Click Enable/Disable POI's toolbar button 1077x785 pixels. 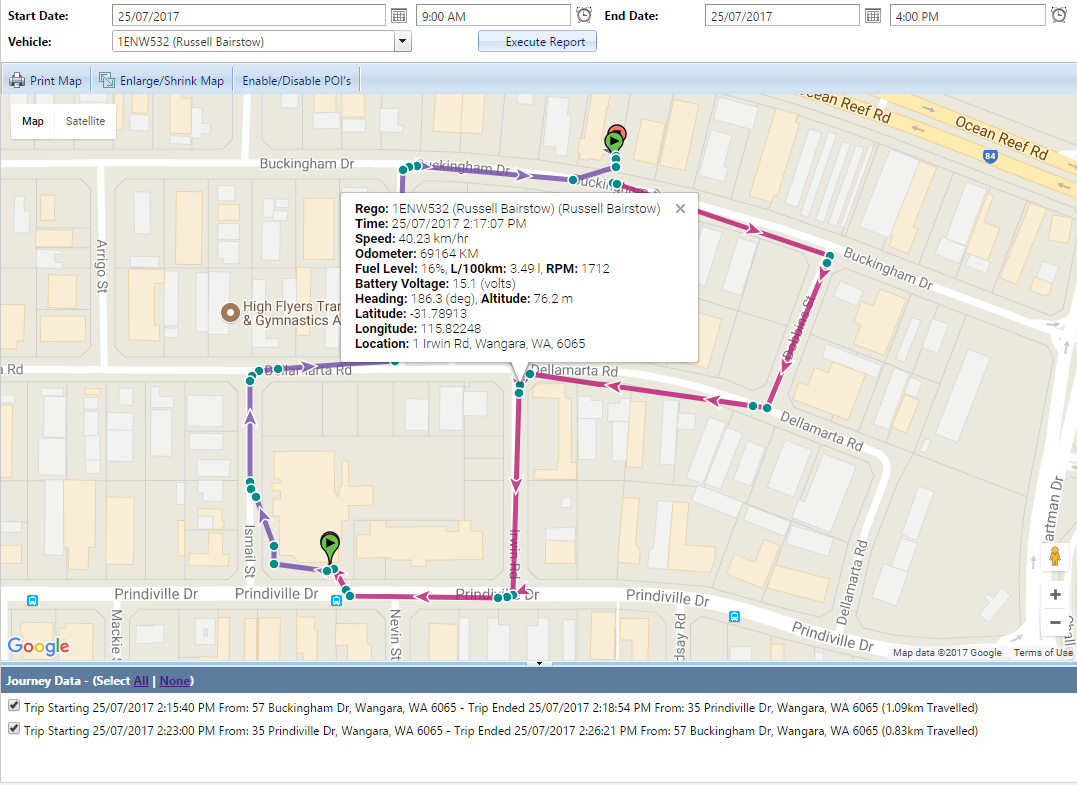point(296,80)
